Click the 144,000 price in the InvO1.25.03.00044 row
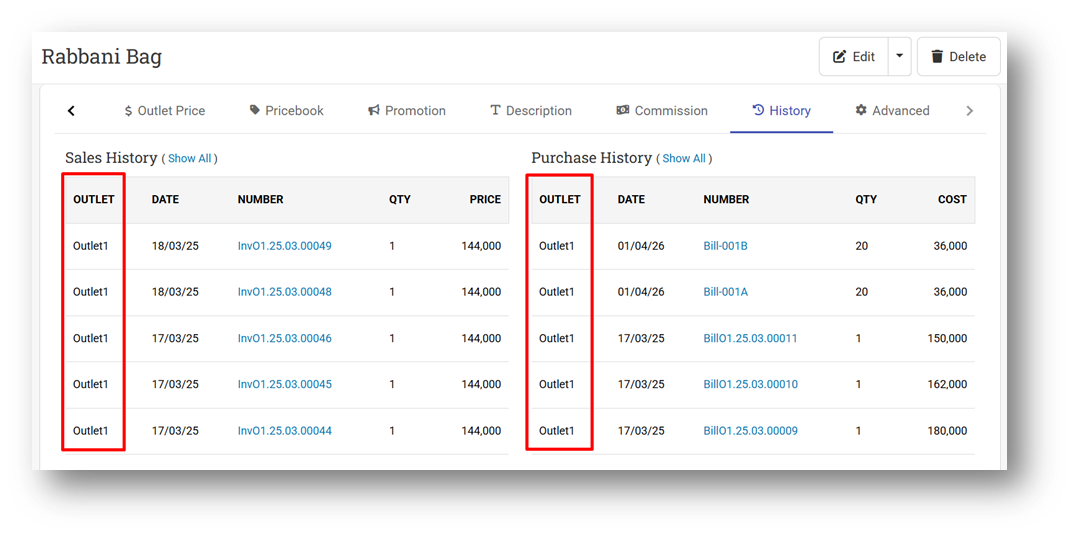This screenshot has width=1072, height=535. [481, 431]
